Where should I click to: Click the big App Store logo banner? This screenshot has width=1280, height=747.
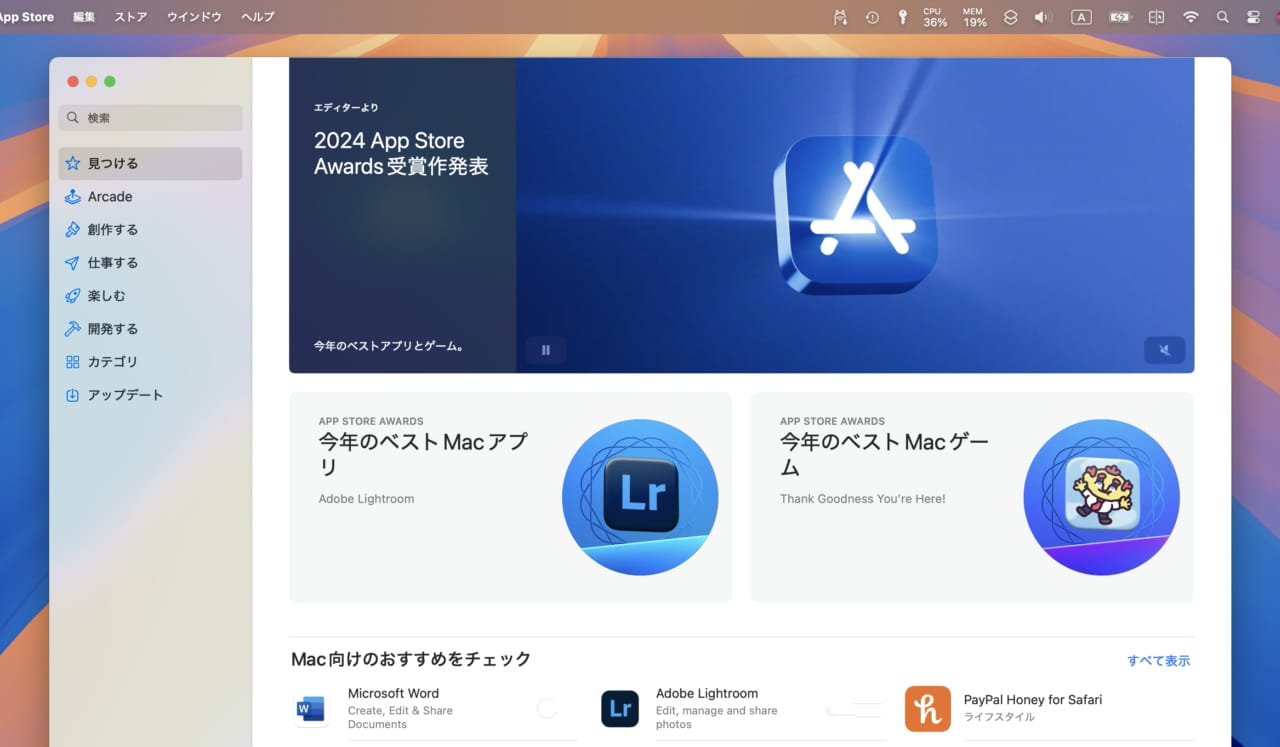pos(856,215)
